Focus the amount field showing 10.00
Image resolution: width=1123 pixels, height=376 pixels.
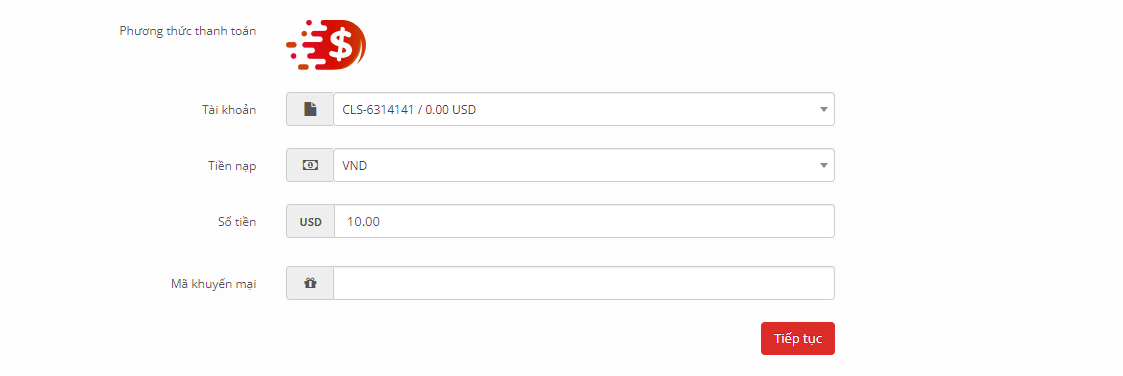click(584, 221)
